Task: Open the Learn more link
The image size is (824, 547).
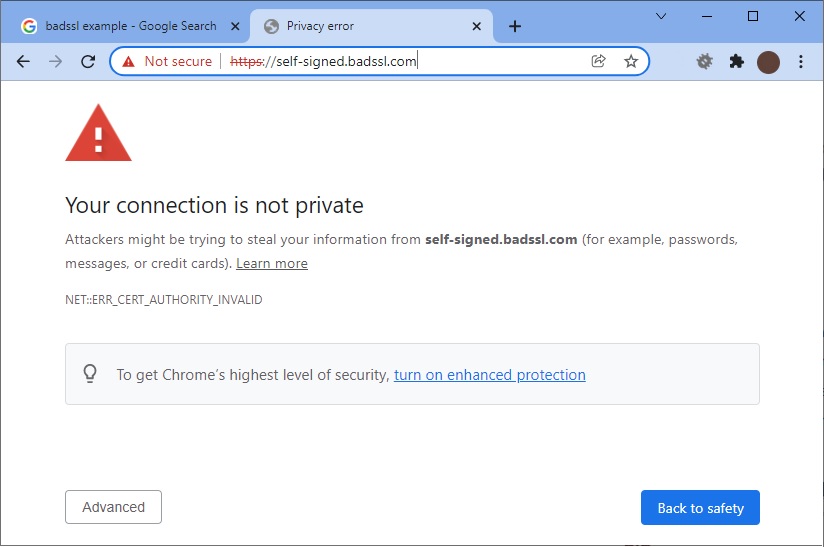Action: 272,263
